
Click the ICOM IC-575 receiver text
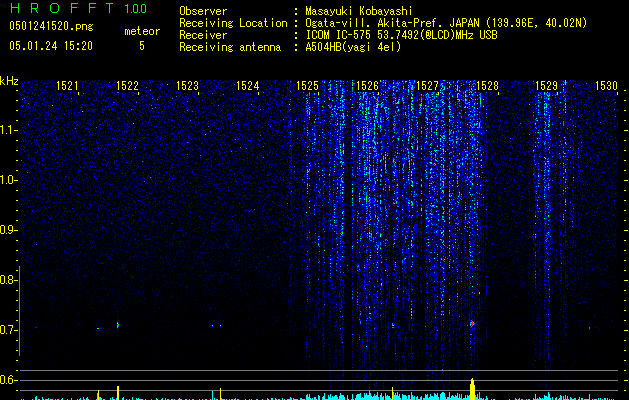point(401,35)
